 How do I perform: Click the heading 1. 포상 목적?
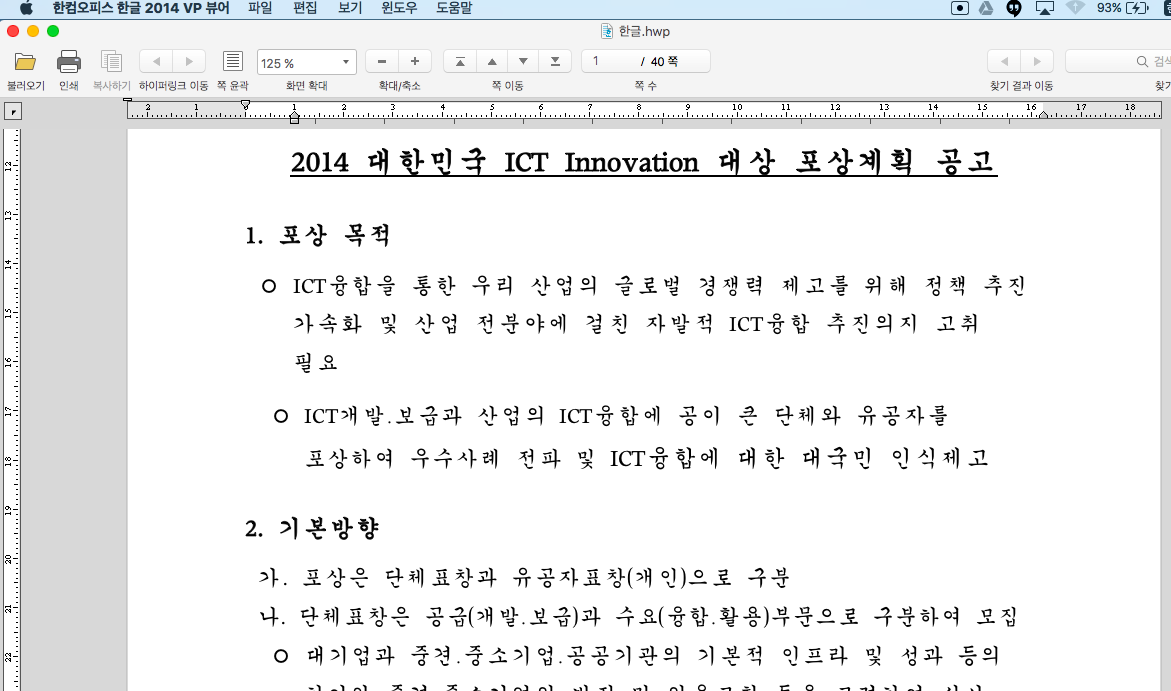317,235
